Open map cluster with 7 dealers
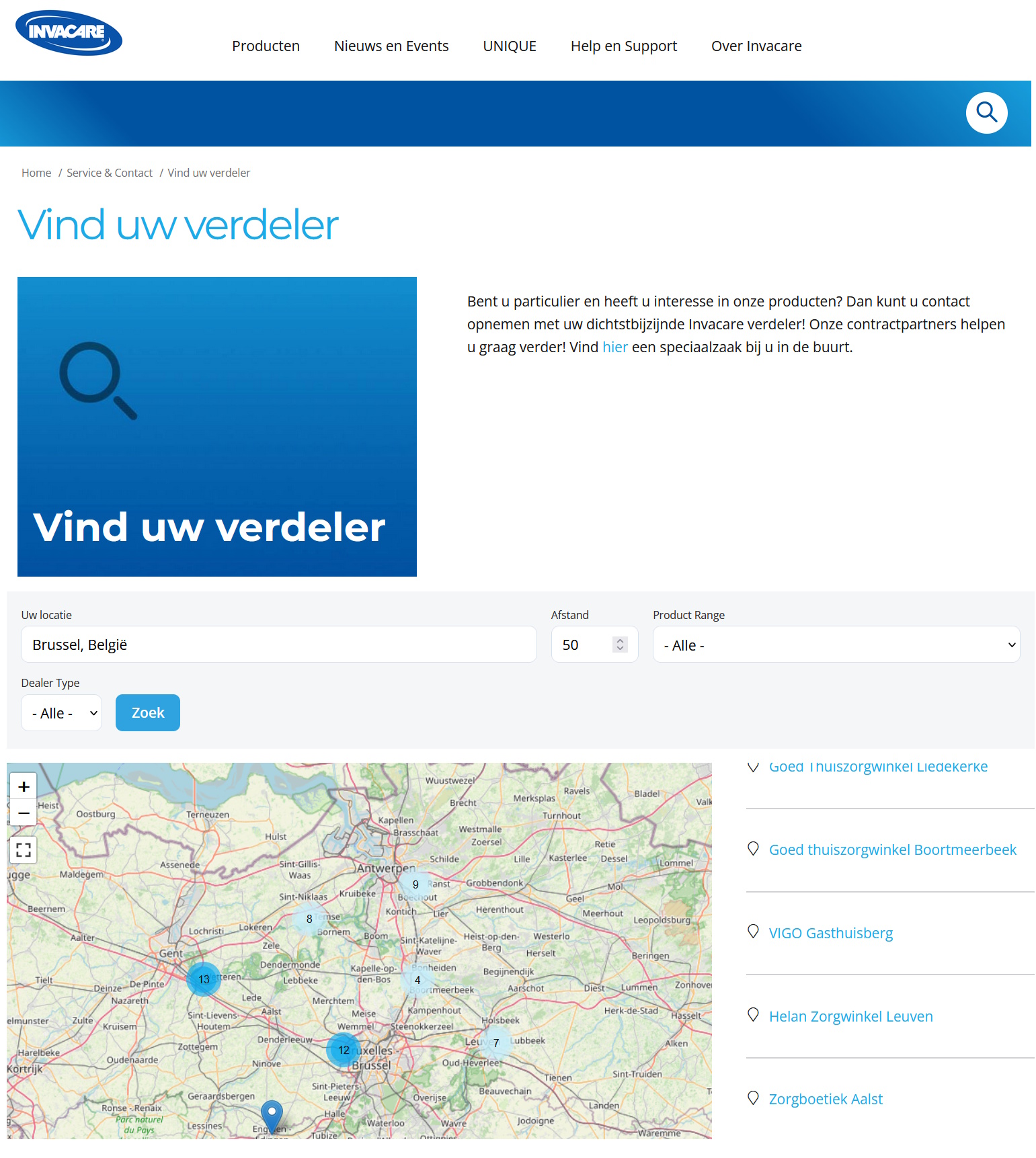The height and width of the screenshot is (1158, 1036). (496, 1043)
